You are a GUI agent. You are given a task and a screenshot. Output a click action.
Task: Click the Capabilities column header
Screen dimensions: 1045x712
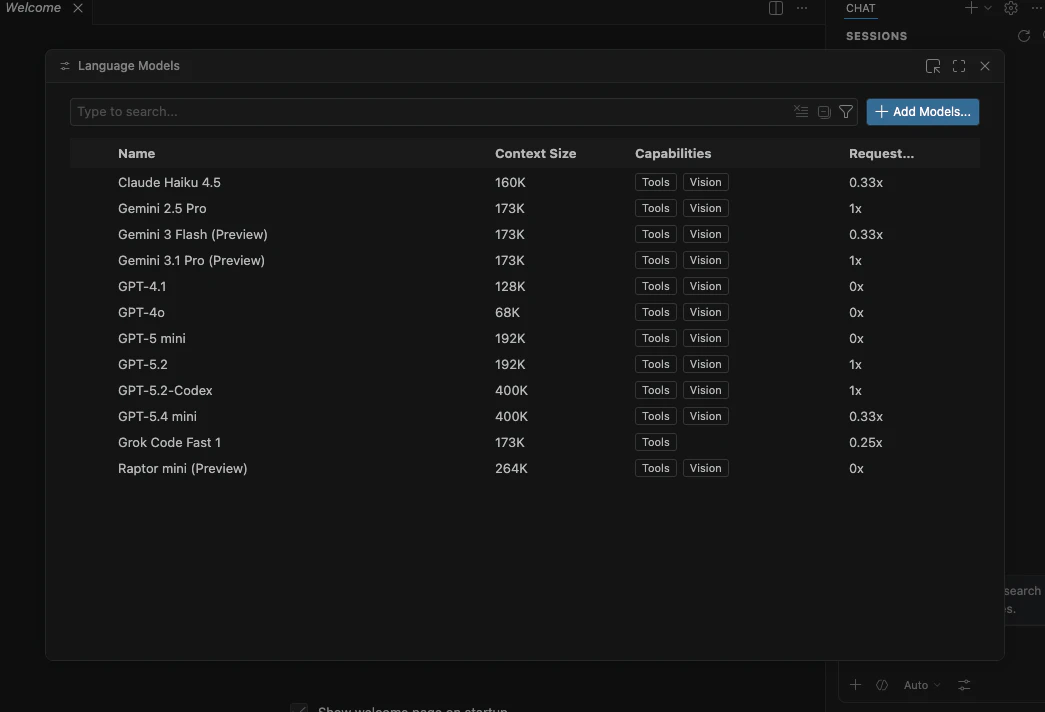click(x=673, y=153)
